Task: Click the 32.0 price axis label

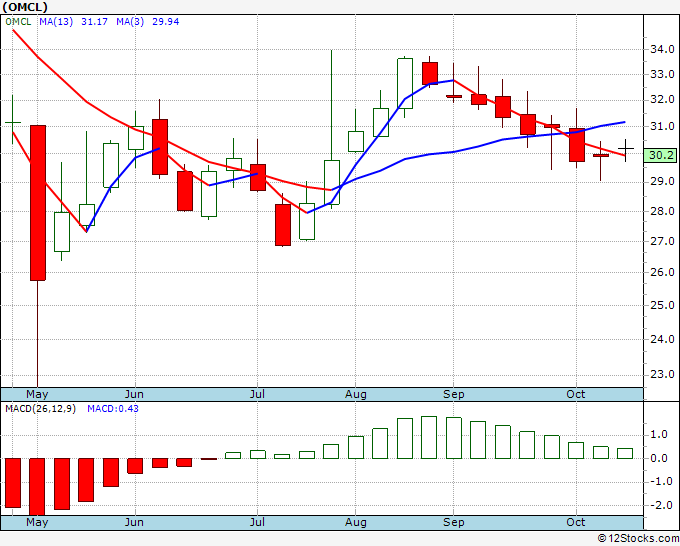Action: click(x=662, y=100)
